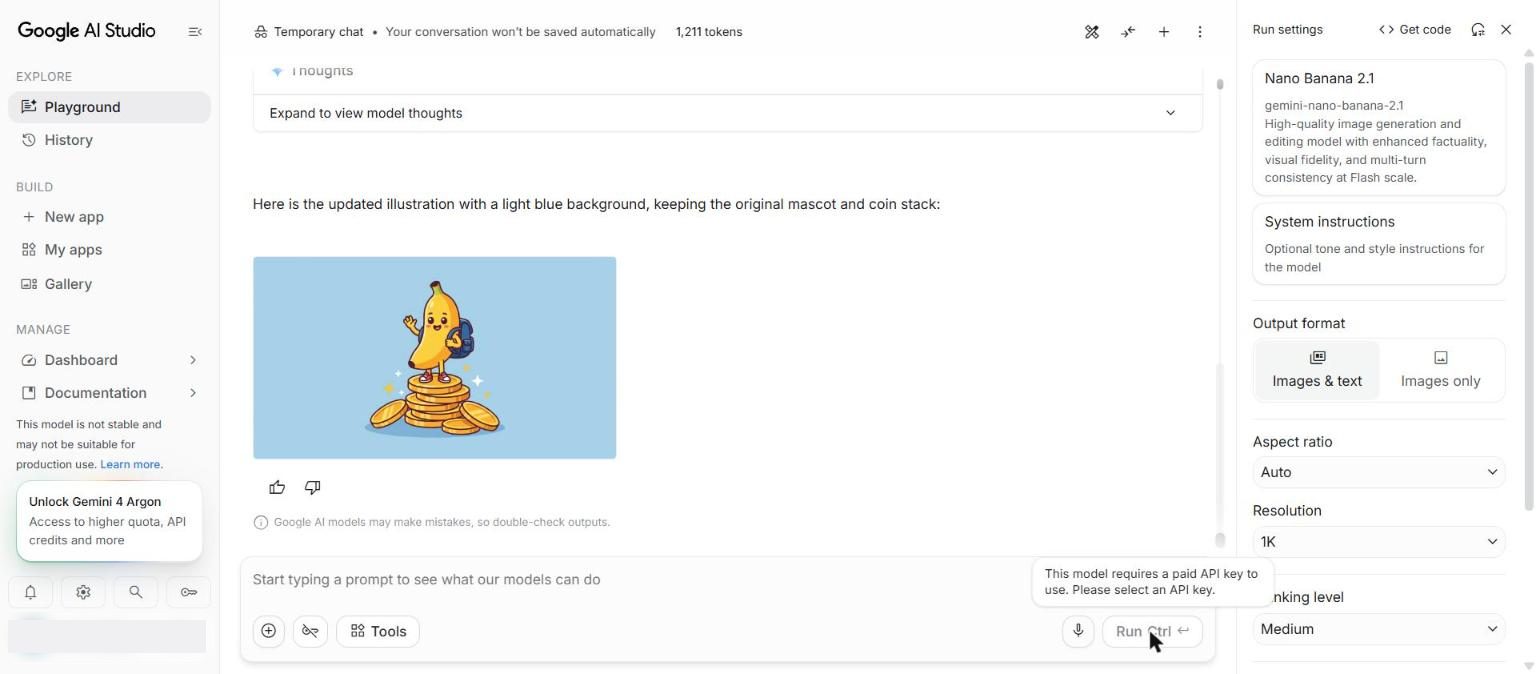
Task: Open the System instructions card
Action: click(1379, 244)
